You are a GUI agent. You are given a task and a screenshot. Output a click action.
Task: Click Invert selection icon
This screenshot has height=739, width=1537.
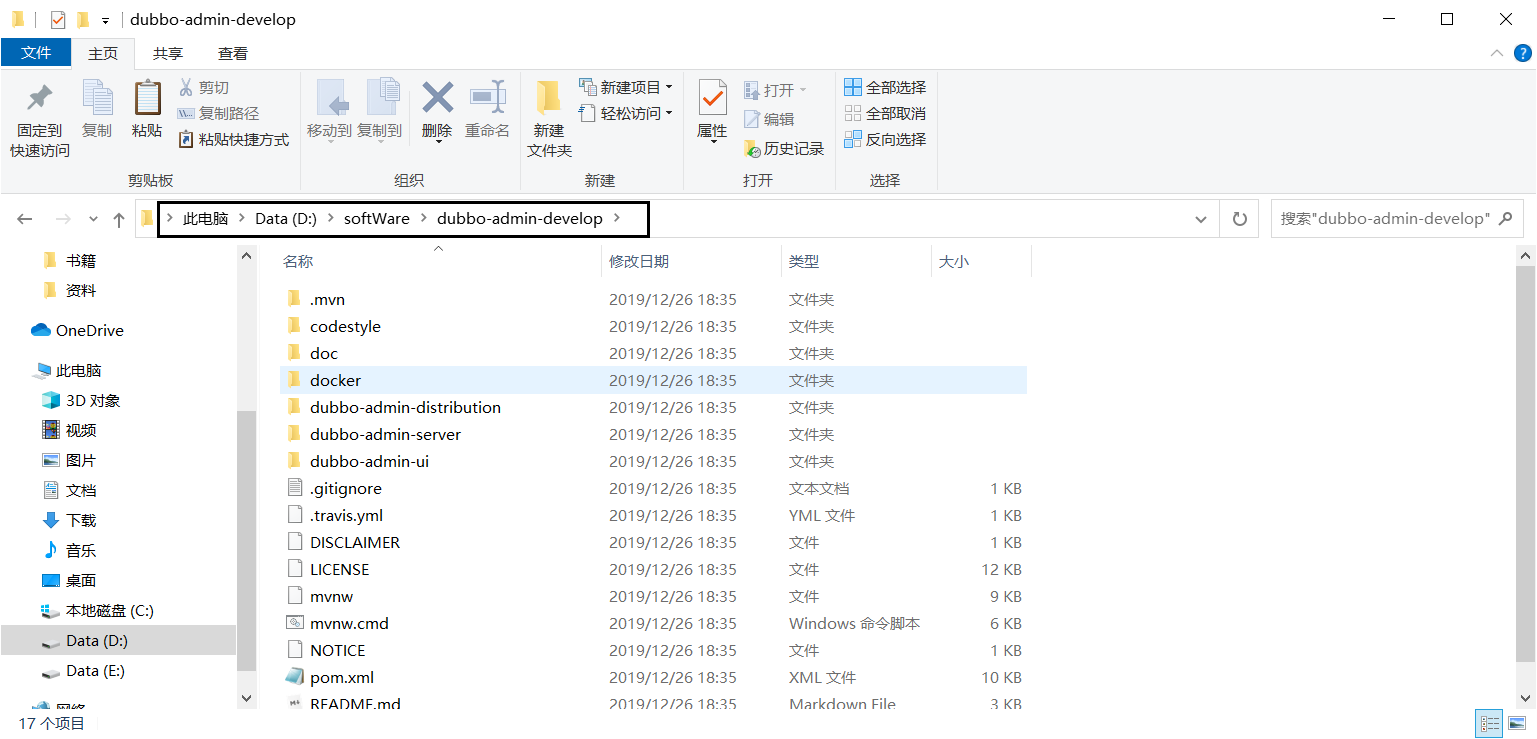853,140
